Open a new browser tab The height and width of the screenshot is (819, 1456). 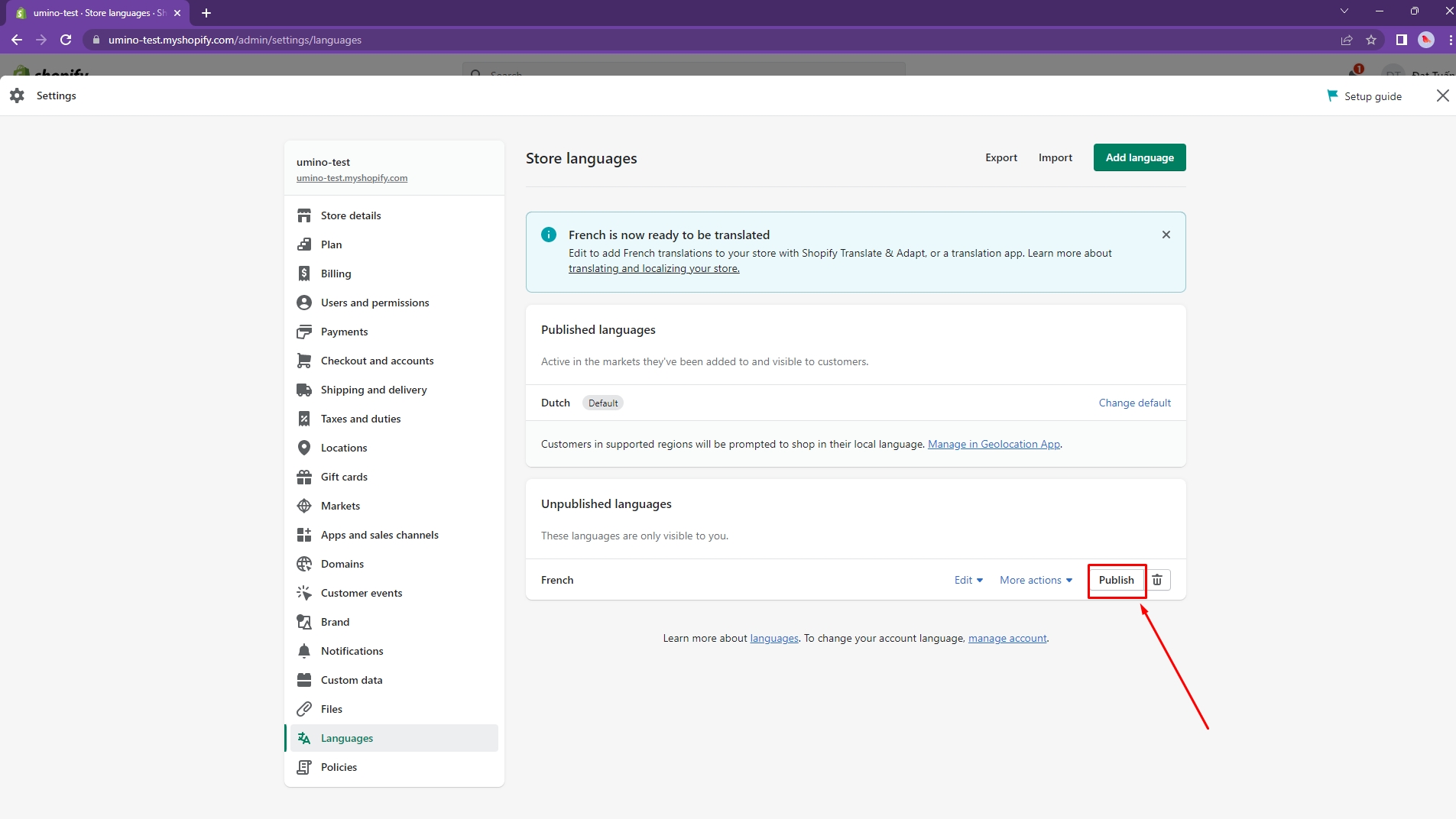[206, 13]
